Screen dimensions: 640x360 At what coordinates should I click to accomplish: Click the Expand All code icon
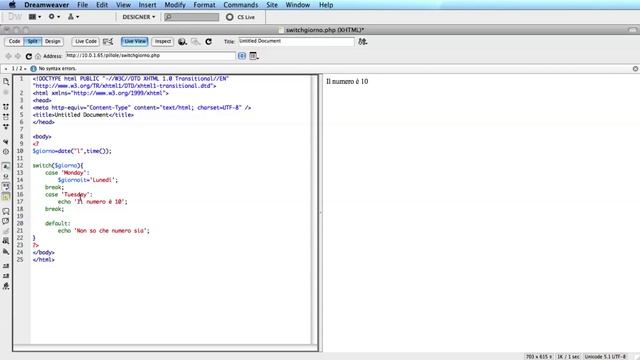6,127
